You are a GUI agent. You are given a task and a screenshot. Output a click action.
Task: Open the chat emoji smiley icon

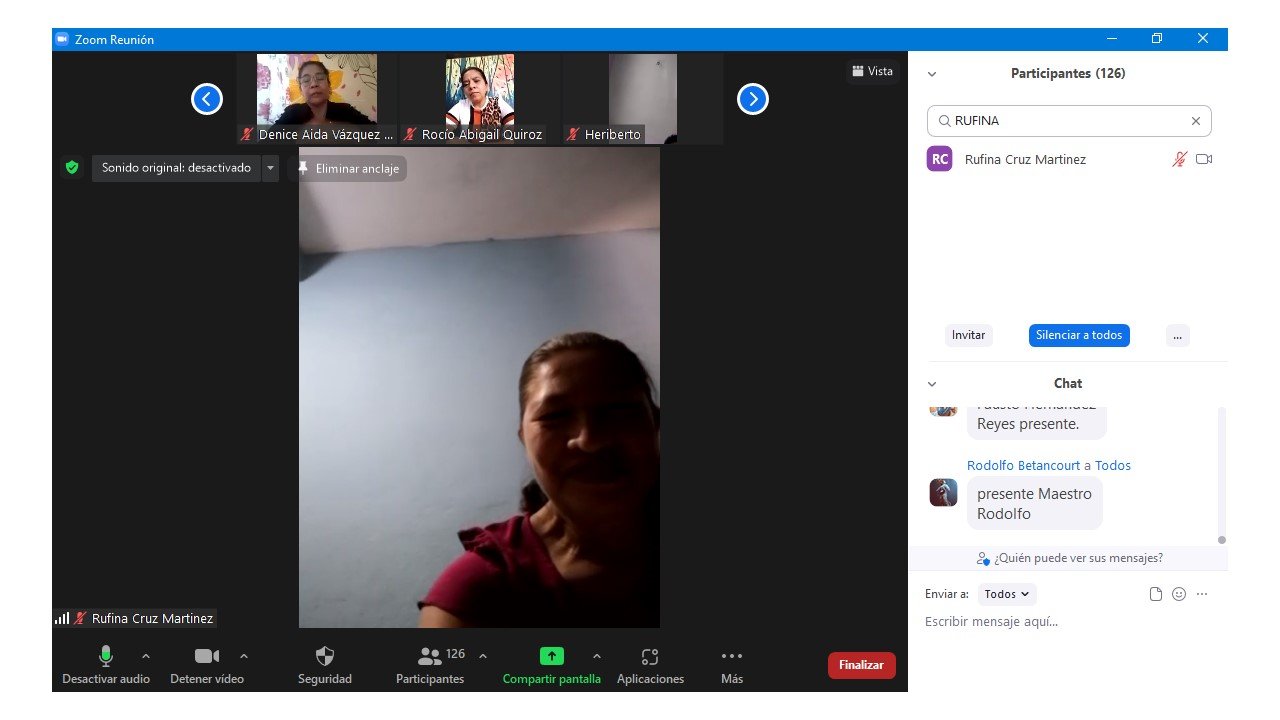(1179, 594)
